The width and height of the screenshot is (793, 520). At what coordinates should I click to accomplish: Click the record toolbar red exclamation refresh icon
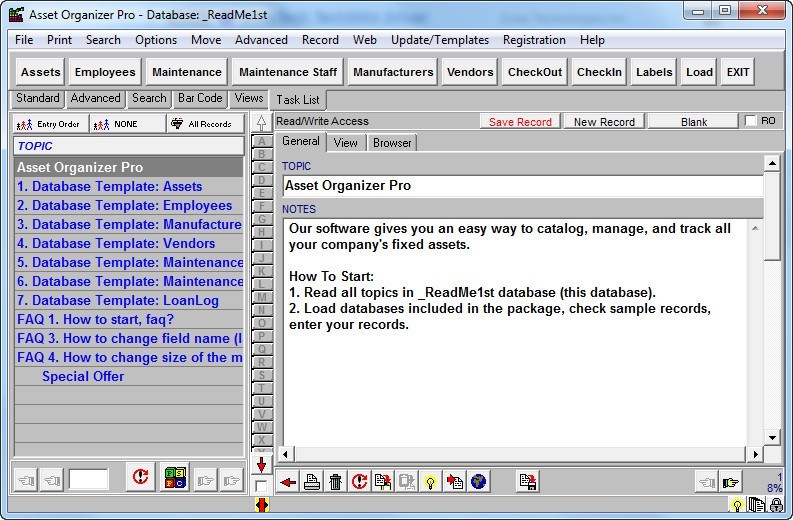[359, 482]
